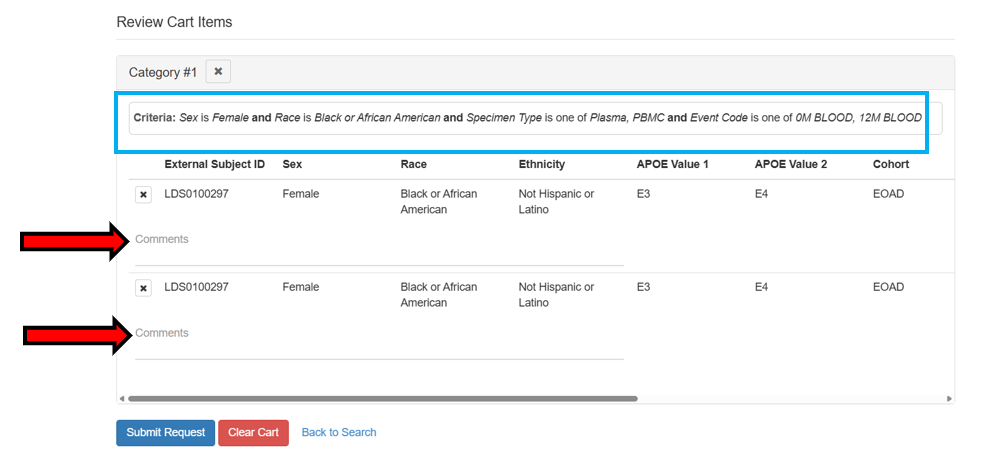Select the Ethnicity column header

point(541,164)
